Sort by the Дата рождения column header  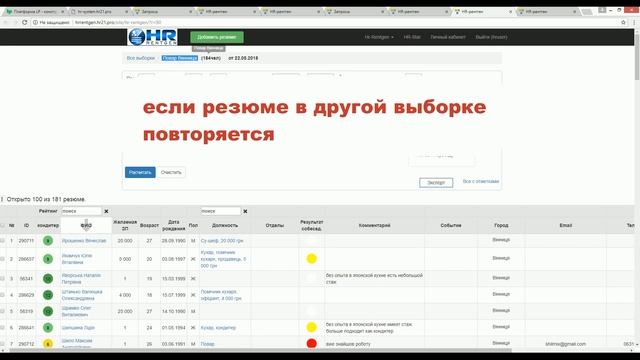click(x=173, y=225)
